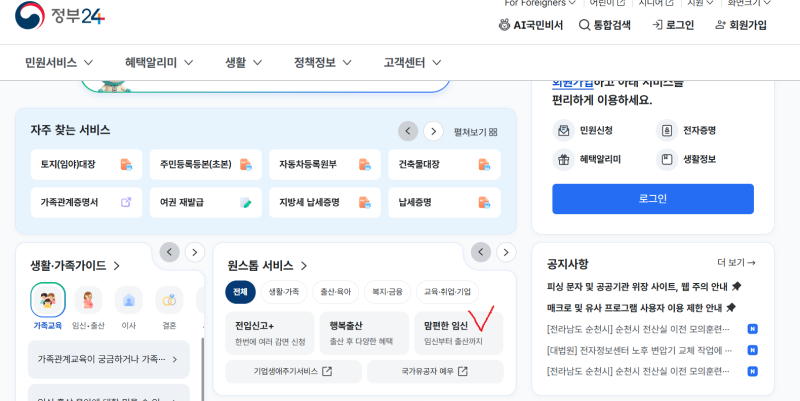Expand the 민원서비스 menu
The height and width of the screenshot is (401, 800).
(59, 63)
